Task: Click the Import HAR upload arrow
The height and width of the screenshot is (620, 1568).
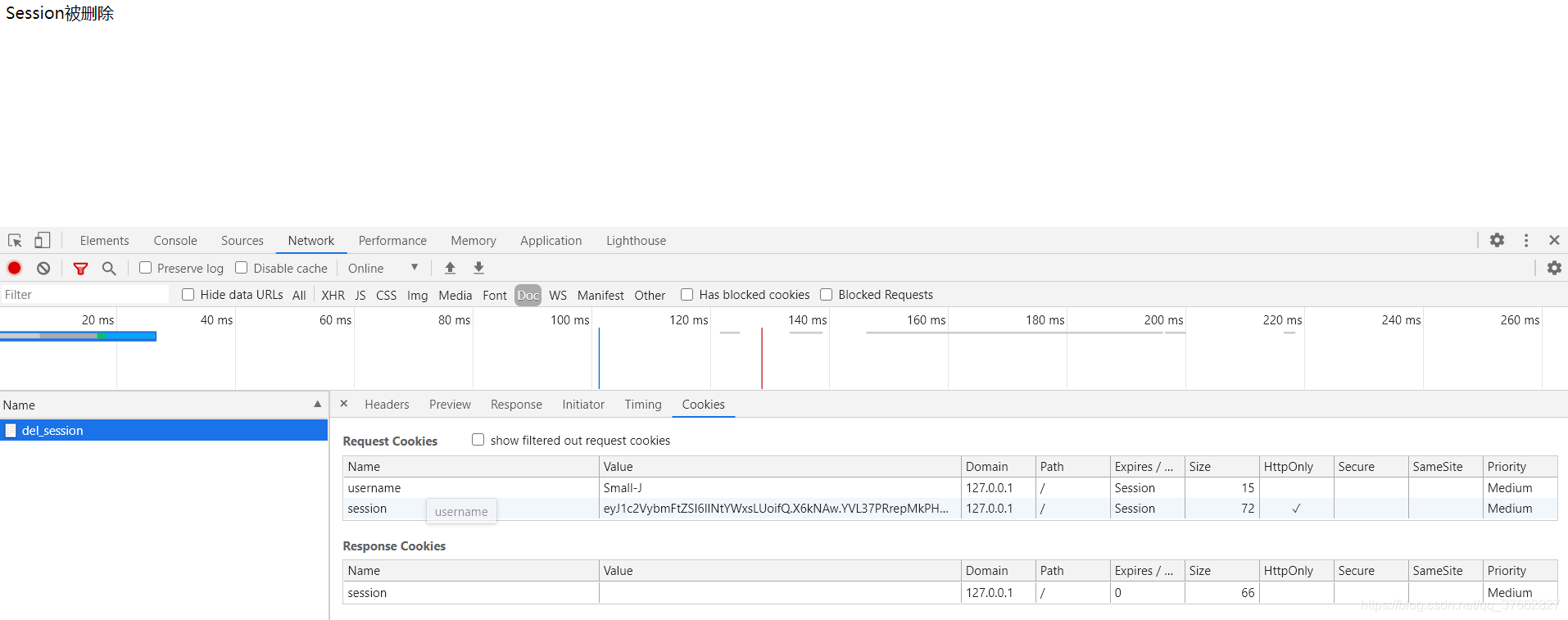Action: coord(450,268)
